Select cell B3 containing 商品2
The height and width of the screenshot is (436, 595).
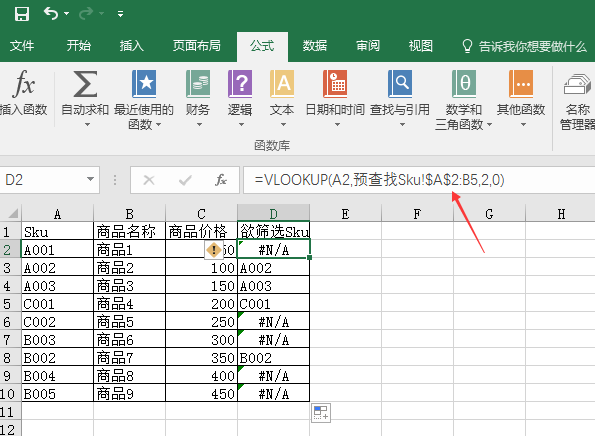(129, 268)
